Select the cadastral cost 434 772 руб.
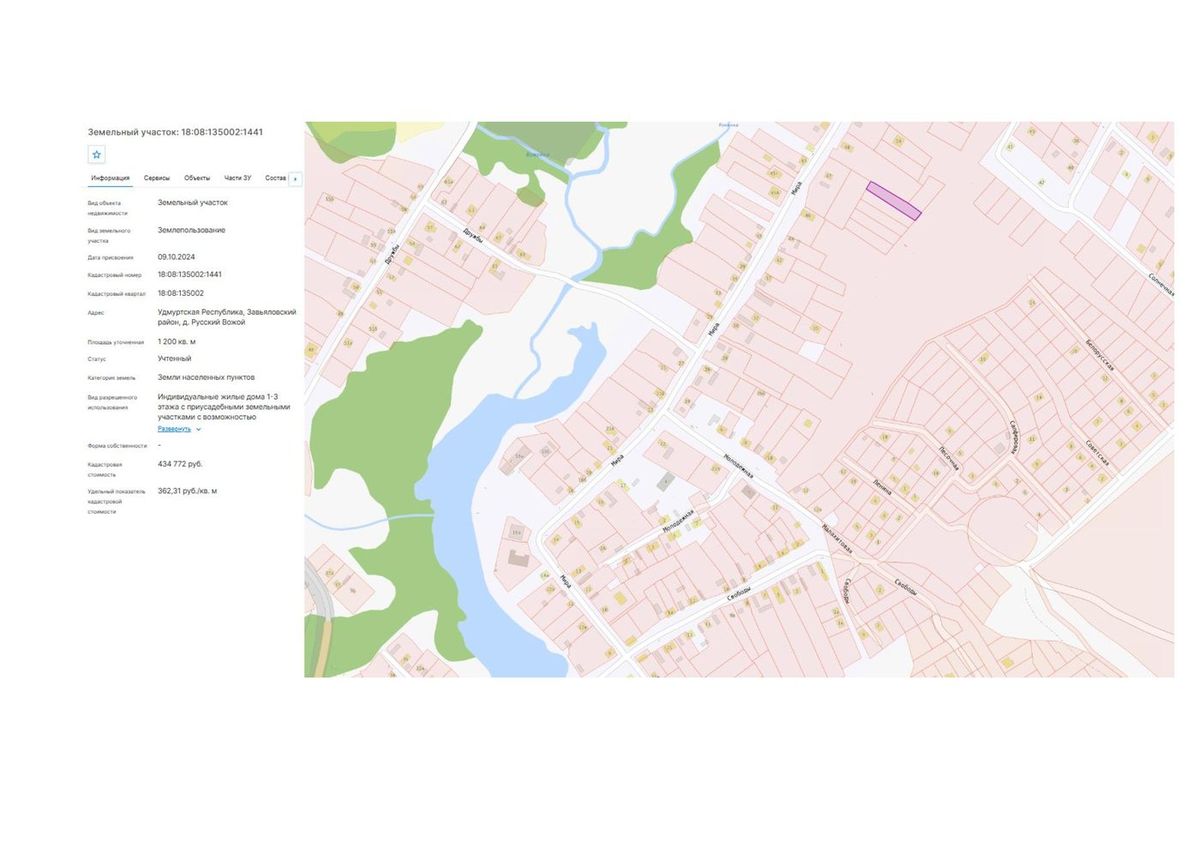1200x849 pixels. point(180,464)
